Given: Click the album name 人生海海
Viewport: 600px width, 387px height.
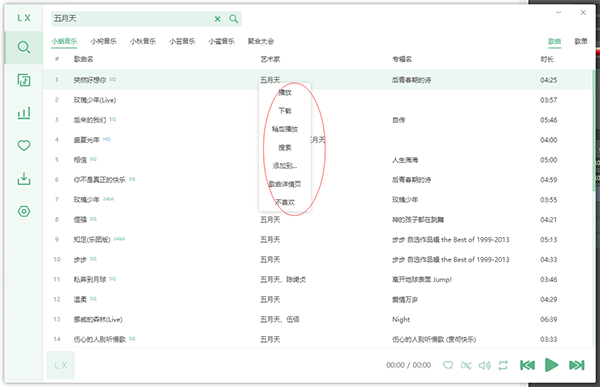Looking at the screenshot, I should click(405, 160).
